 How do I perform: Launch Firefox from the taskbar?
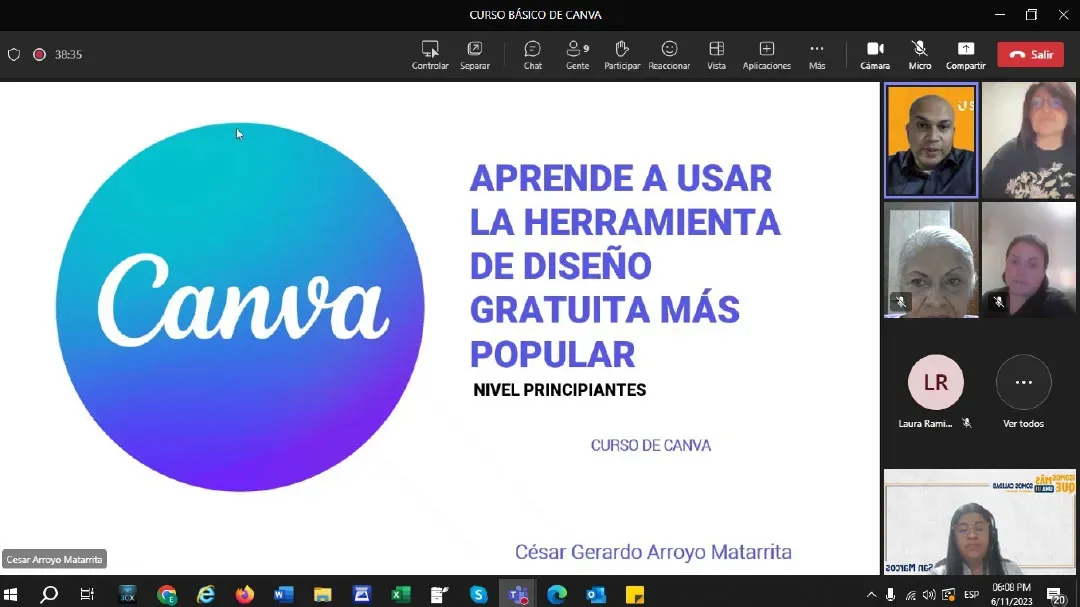click(x=245, y=594)
